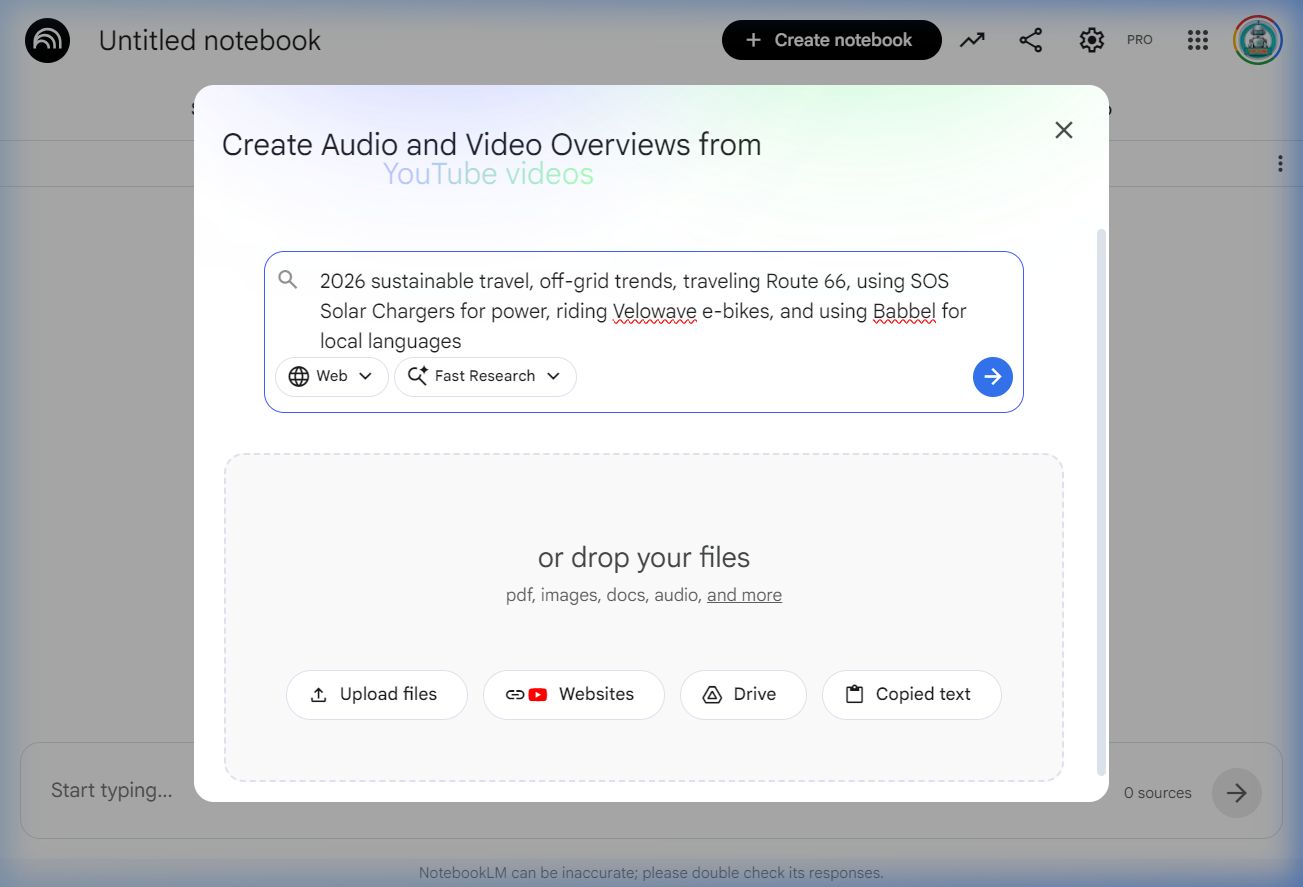1303x887 pixels.
Task: Click the Upload files button
Action: (376, 695)
